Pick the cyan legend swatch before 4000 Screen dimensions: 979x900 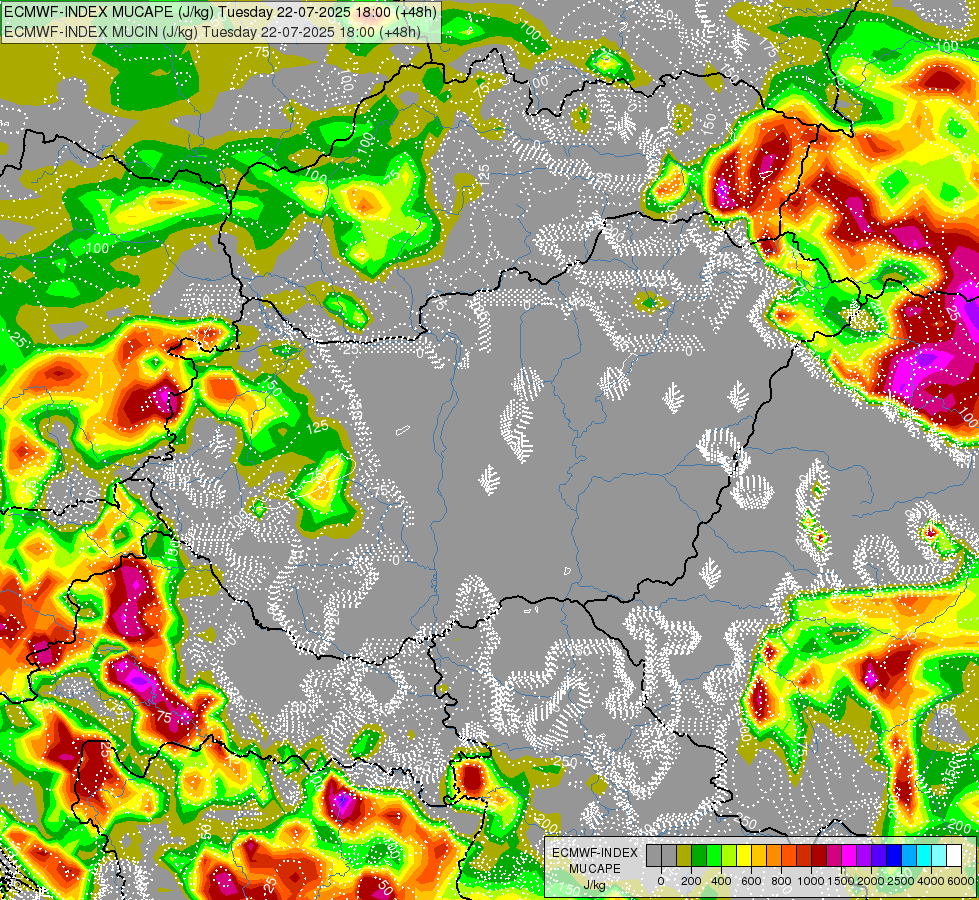coord(924,855)
